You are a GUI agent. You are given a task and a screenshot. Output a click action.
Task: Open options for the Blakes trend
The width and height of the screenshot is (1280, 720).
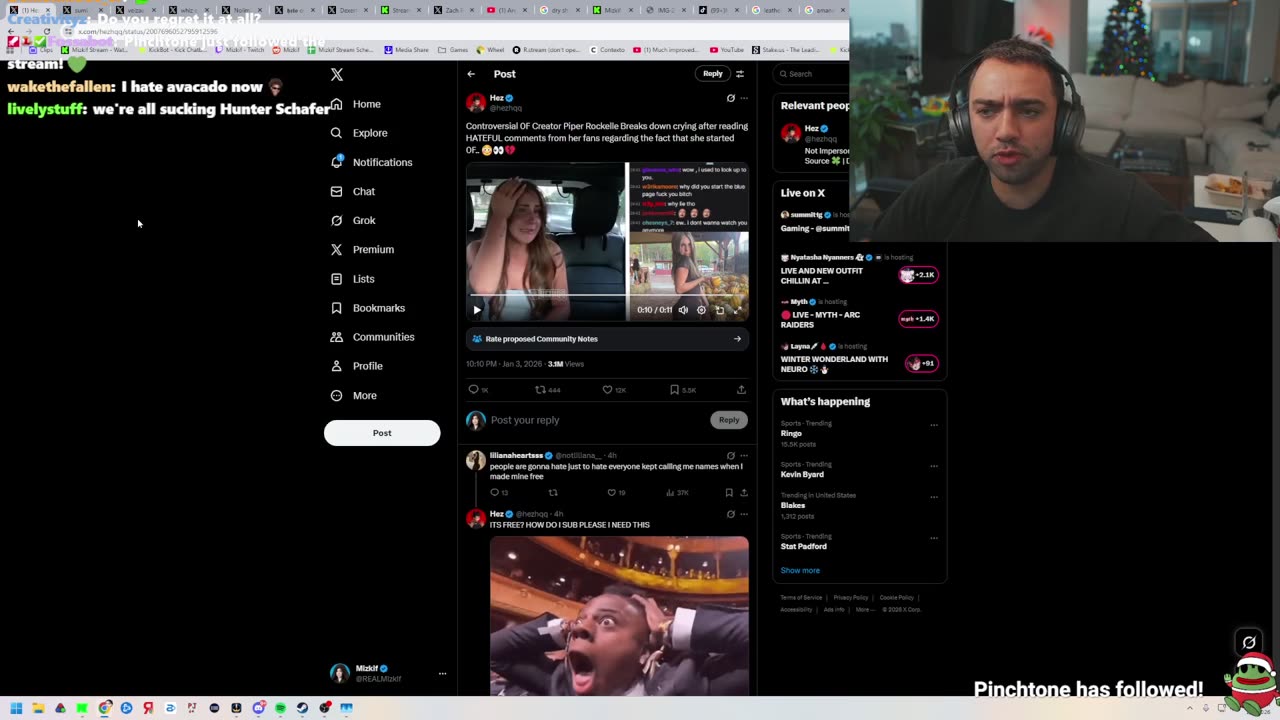click(934, 497)
